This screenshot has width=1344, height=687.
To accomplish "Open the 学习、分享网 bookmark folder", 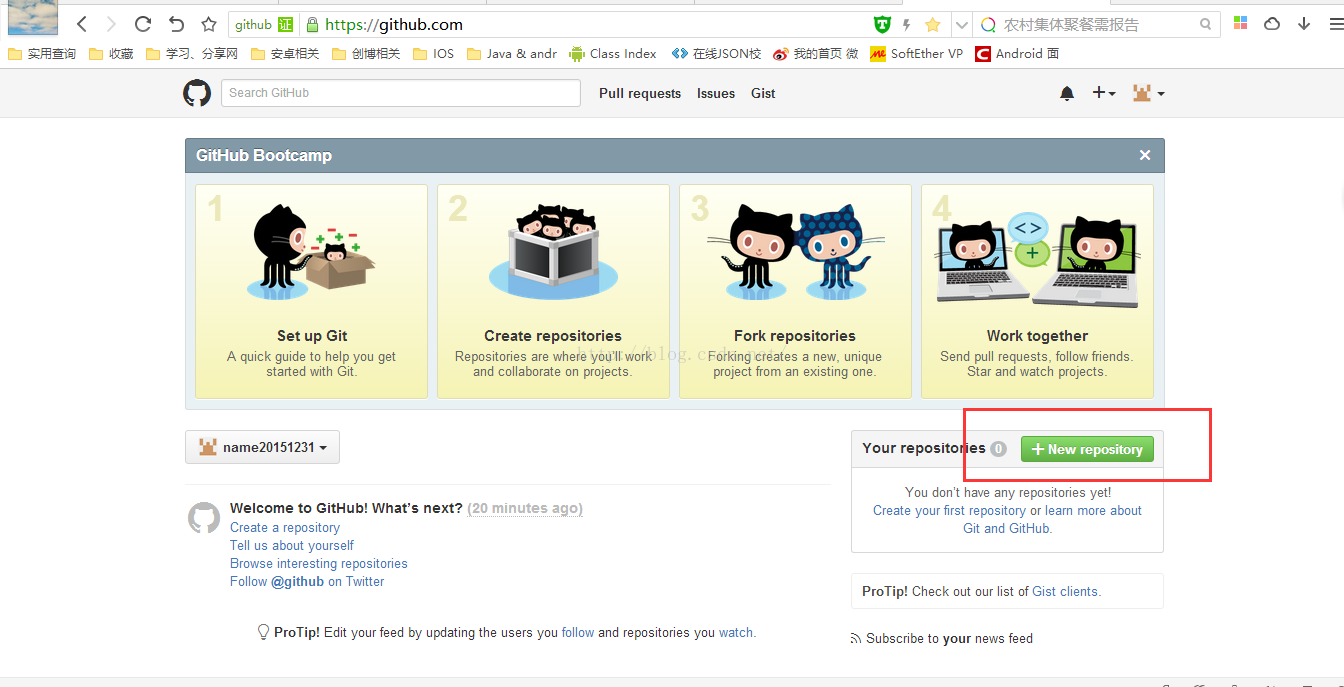I will [x=192, y=54].
